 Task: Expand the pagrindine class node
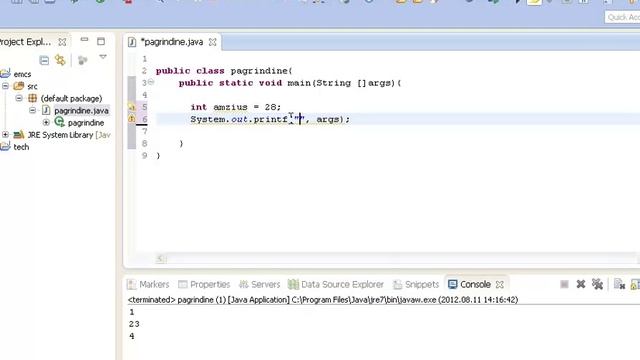46,122
